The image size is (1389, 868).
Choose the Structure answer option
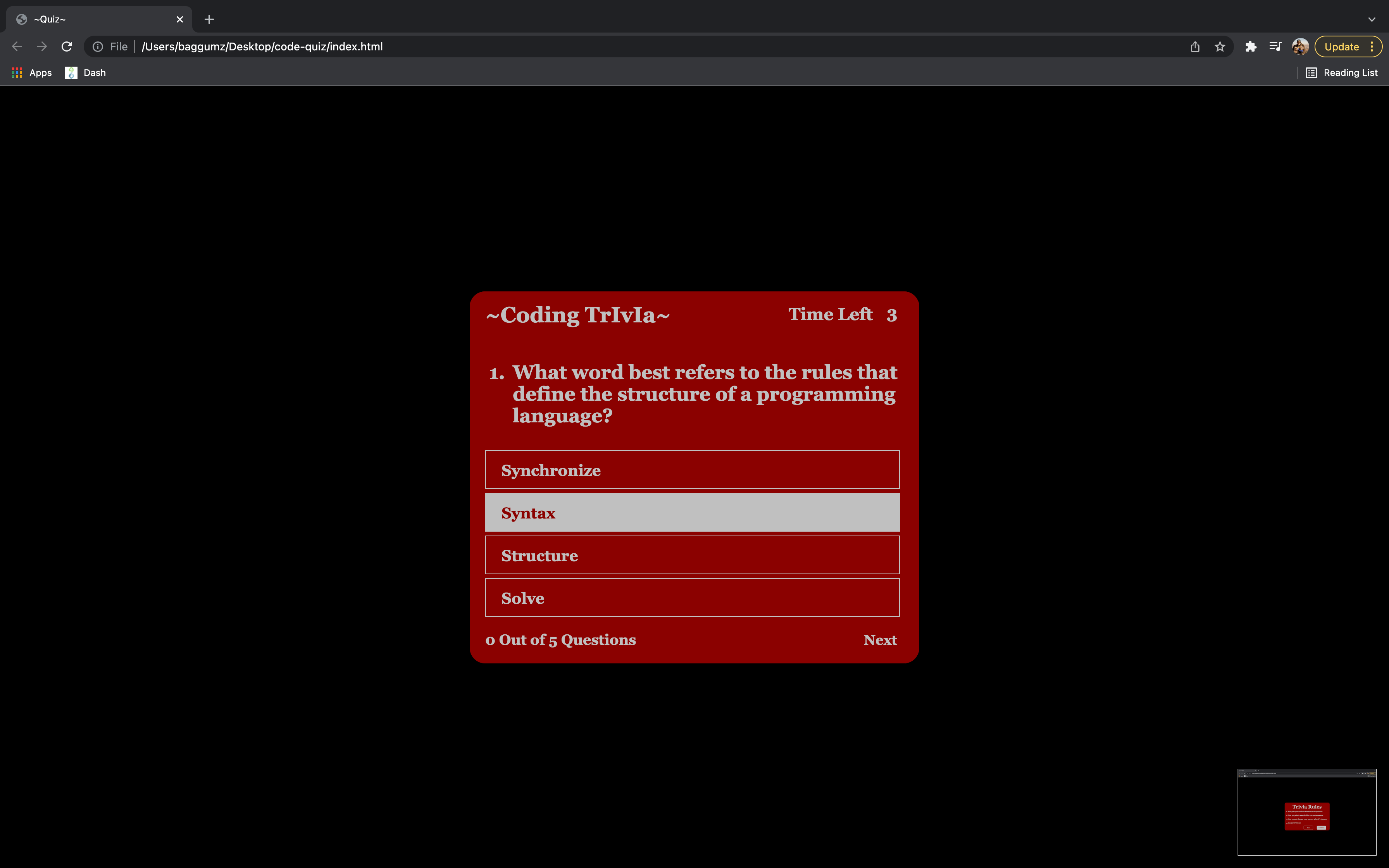(x=692, y=555)
